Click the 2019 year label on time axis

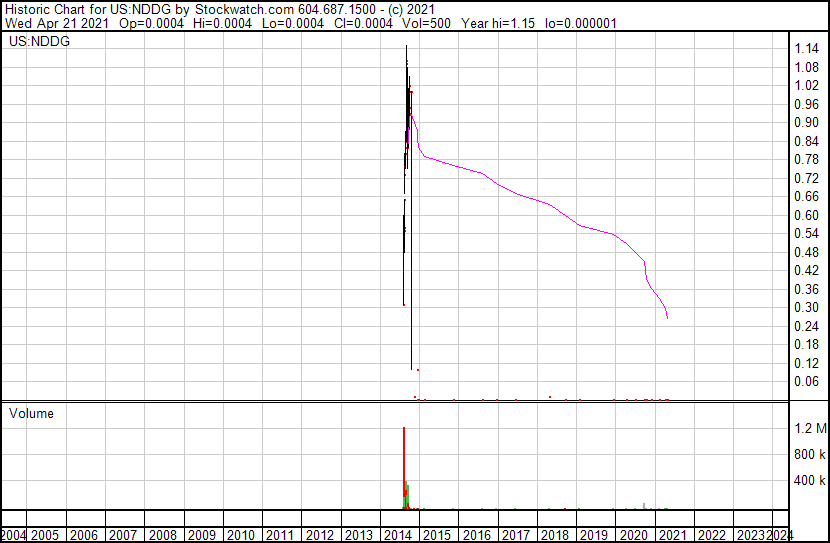(594, 535)
